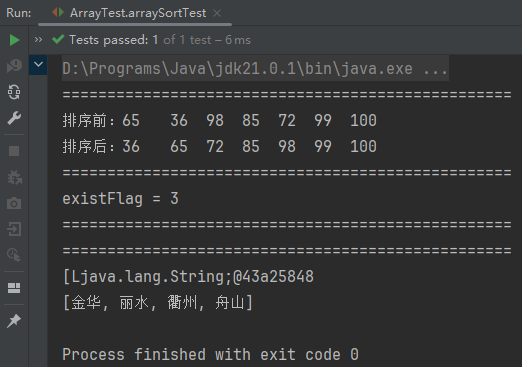Click Rerun Failed Tests icon
522x367 pixels.
point(14,66)
